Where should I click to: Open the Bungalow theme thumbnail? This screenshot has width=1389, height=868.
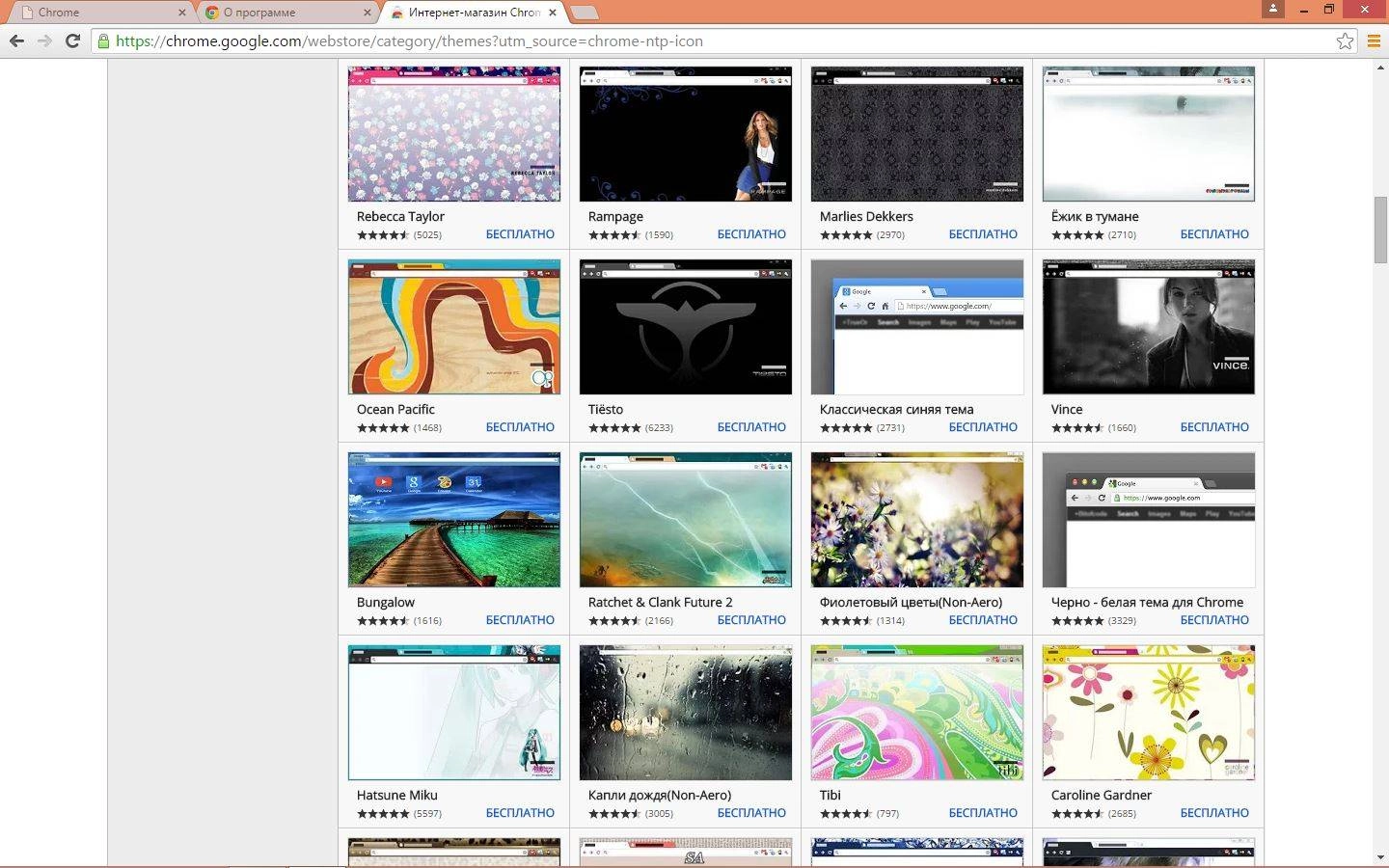(x=454, y=520)
